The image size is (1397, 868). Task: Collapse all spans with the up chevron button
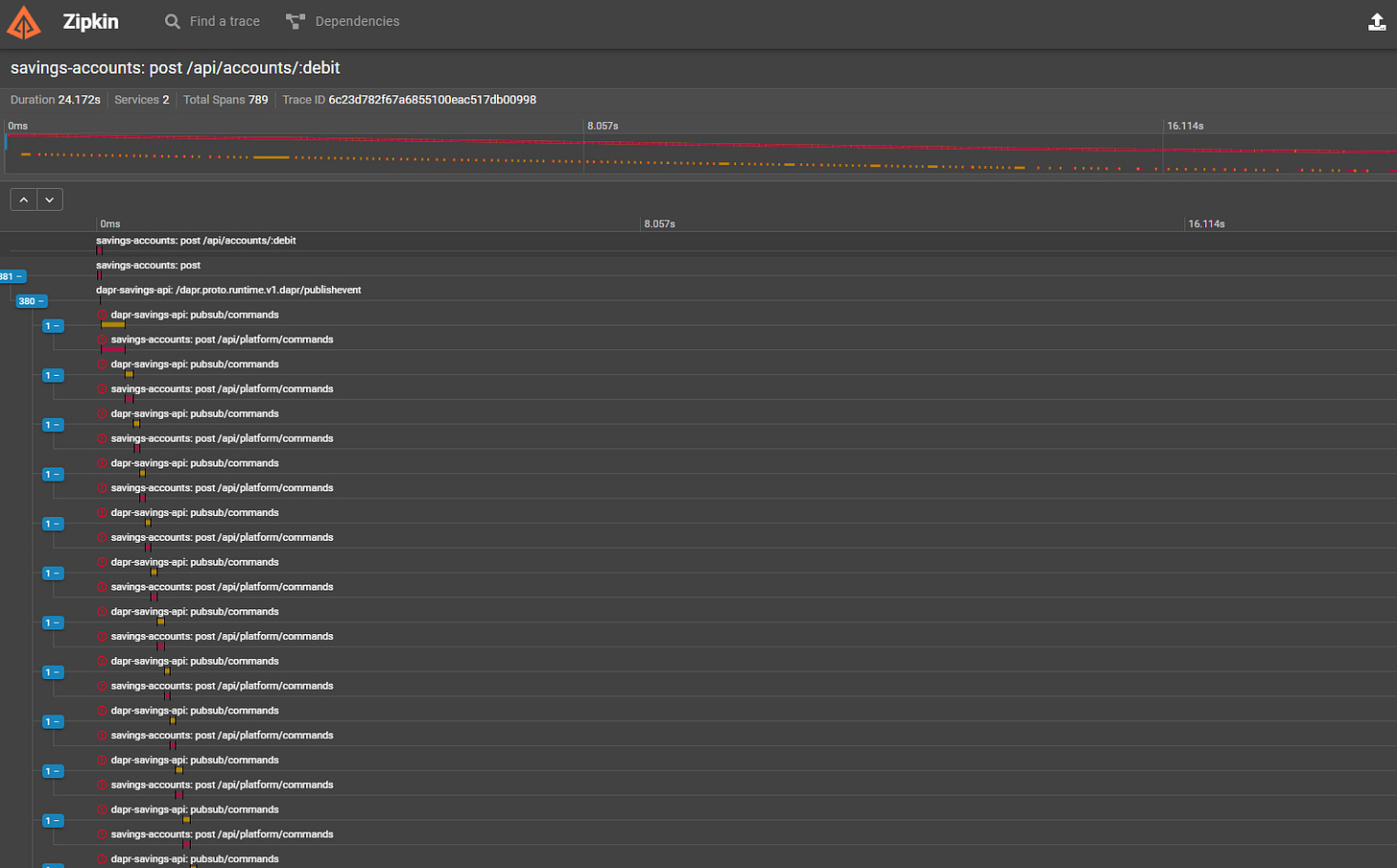(x=24, y=199)
